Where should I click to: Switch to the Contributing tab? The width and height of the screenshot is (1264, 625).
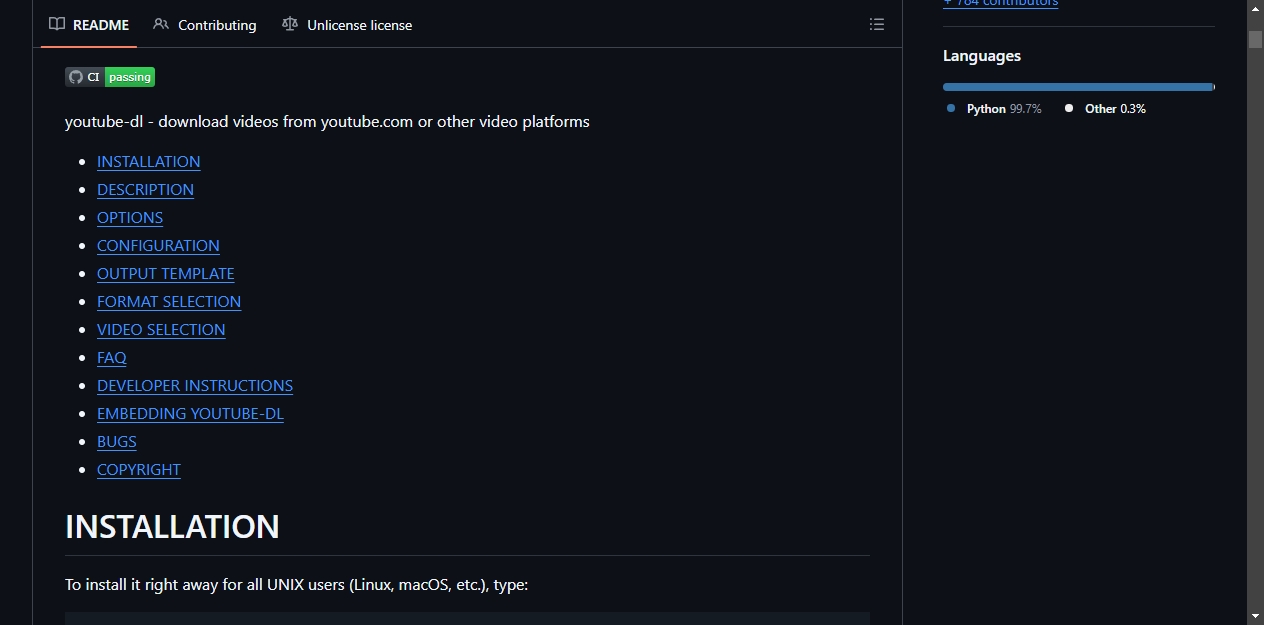tap(205, 25)
